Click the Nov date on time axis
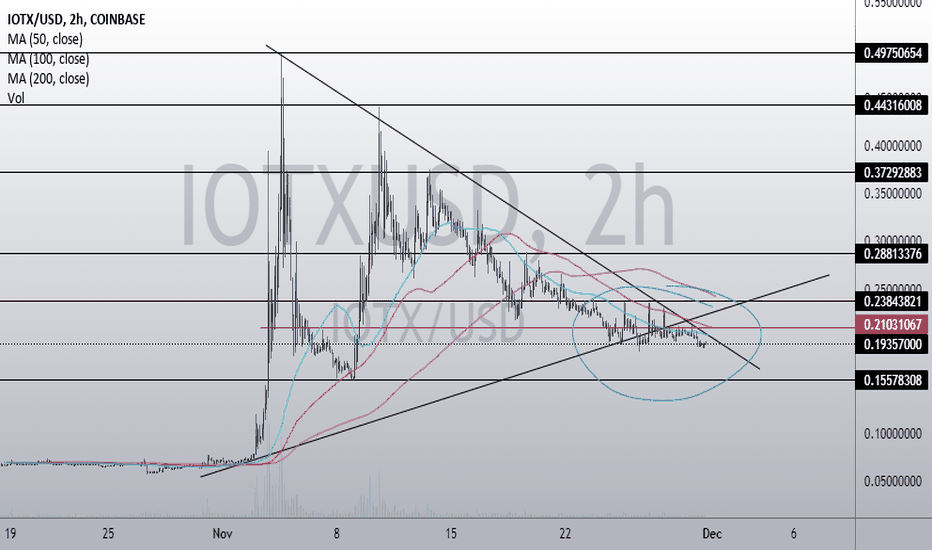932x550 pixels. [x=222, y=534]
